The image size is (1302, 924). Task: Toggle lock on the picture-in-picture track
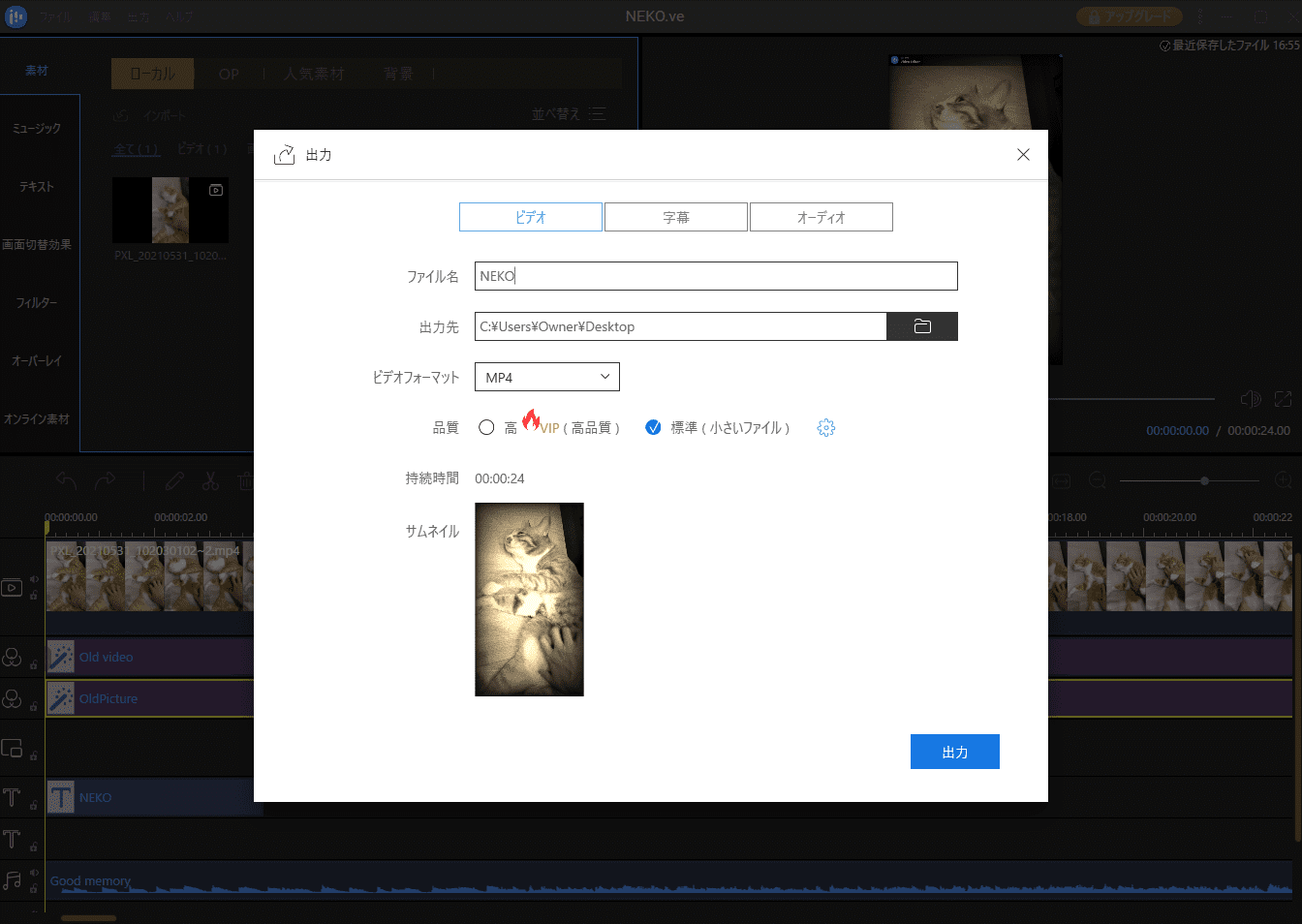(x=34, y=755)
